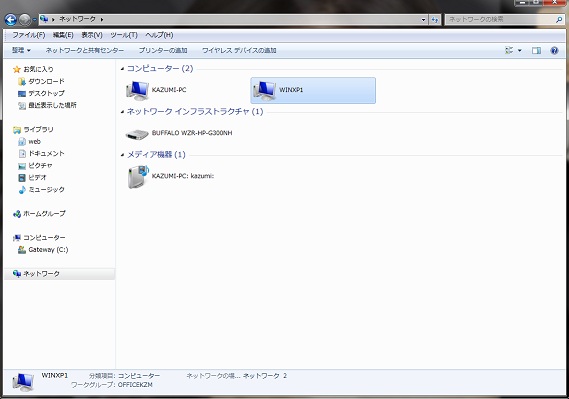Click OFFICEKZM workgroup value in details pane
Image resolution: width=569 pixels, height=399 pixels.
point(135,385)
